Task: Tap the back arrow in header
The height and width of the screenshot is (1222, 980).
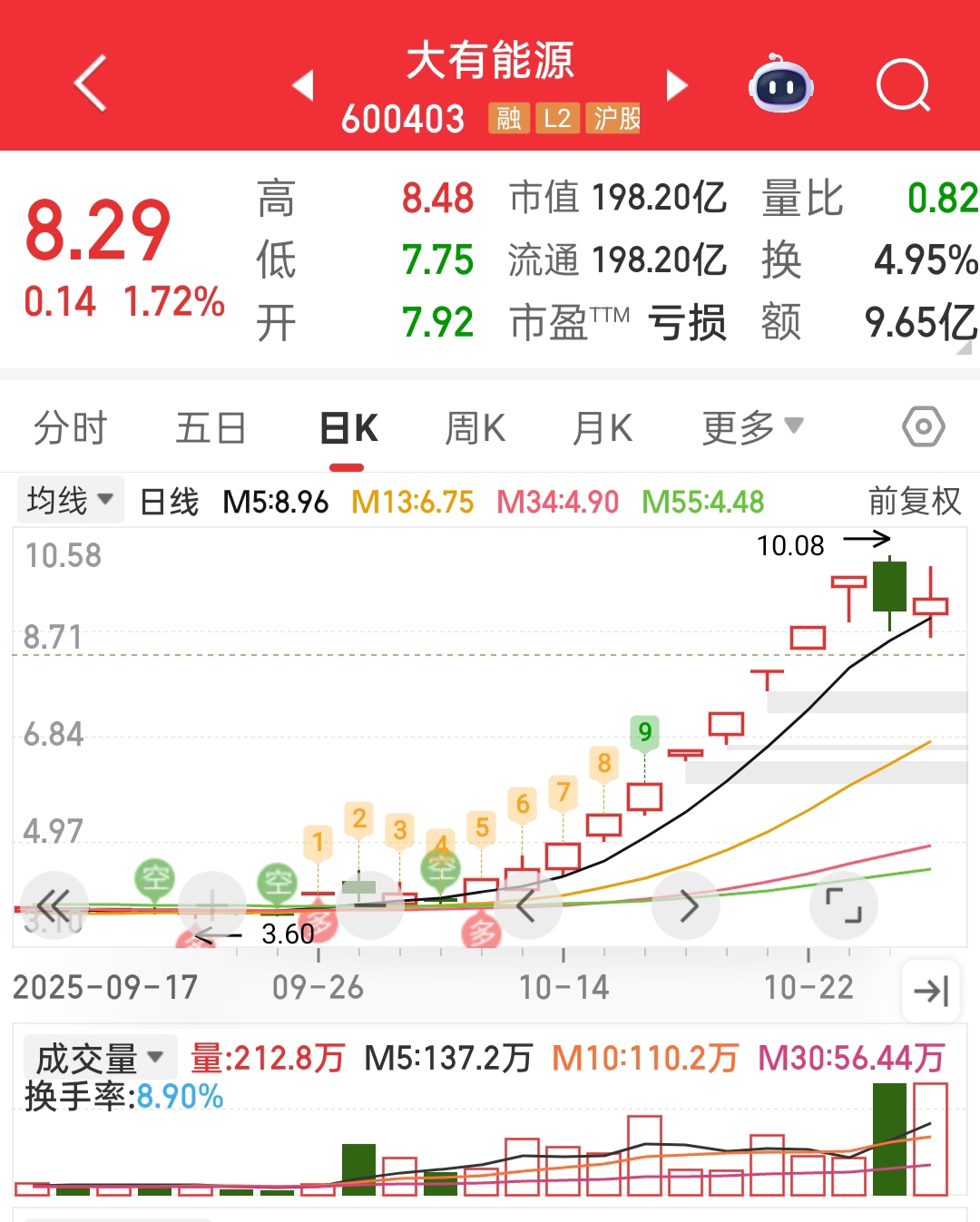Action: point(90,83)
